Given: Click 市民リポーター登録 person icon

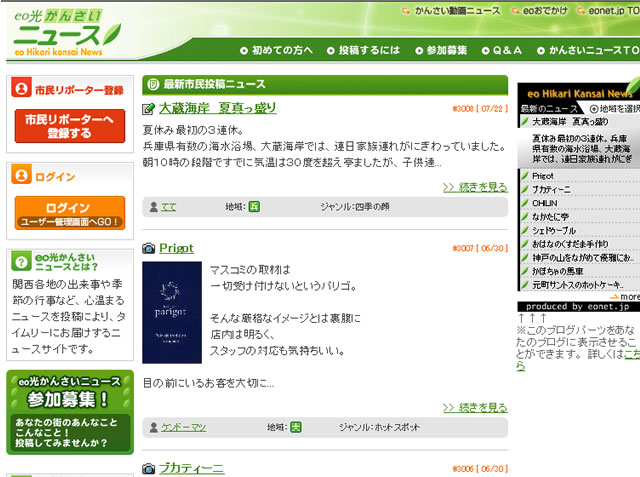Looking at the screenshot, I should (x=21, y=87).
